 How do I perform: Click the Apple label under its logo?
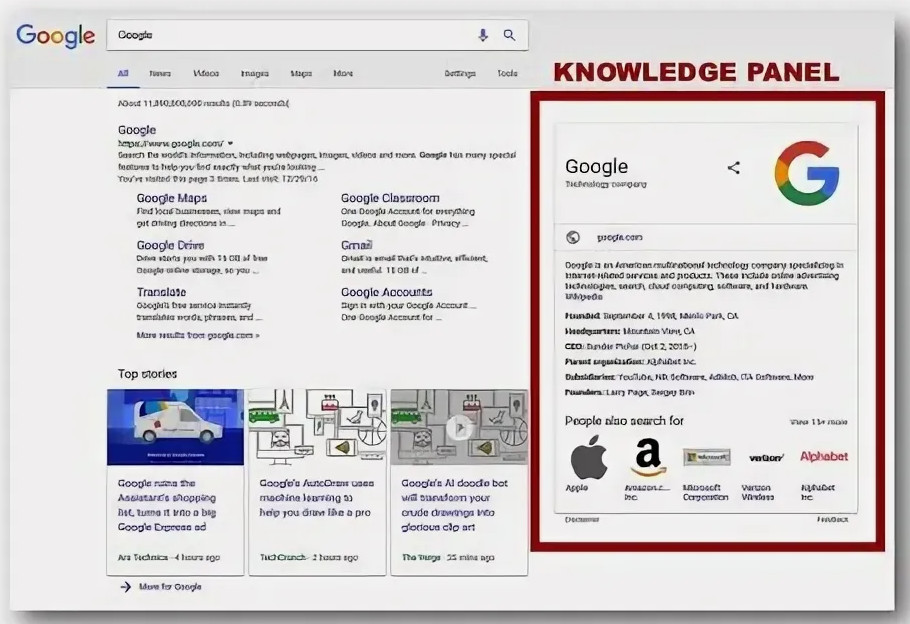coord(577,488)
